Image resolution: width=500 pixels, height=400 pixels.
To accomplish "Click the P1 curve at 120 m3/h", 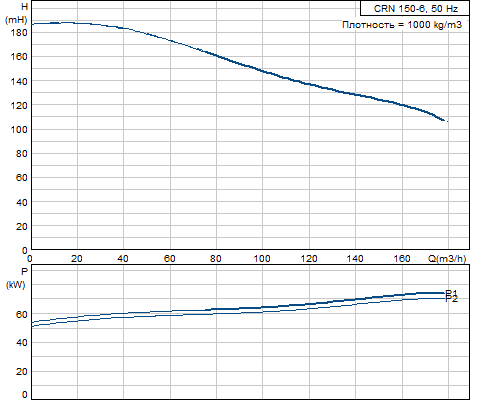I will click(309, 304).
